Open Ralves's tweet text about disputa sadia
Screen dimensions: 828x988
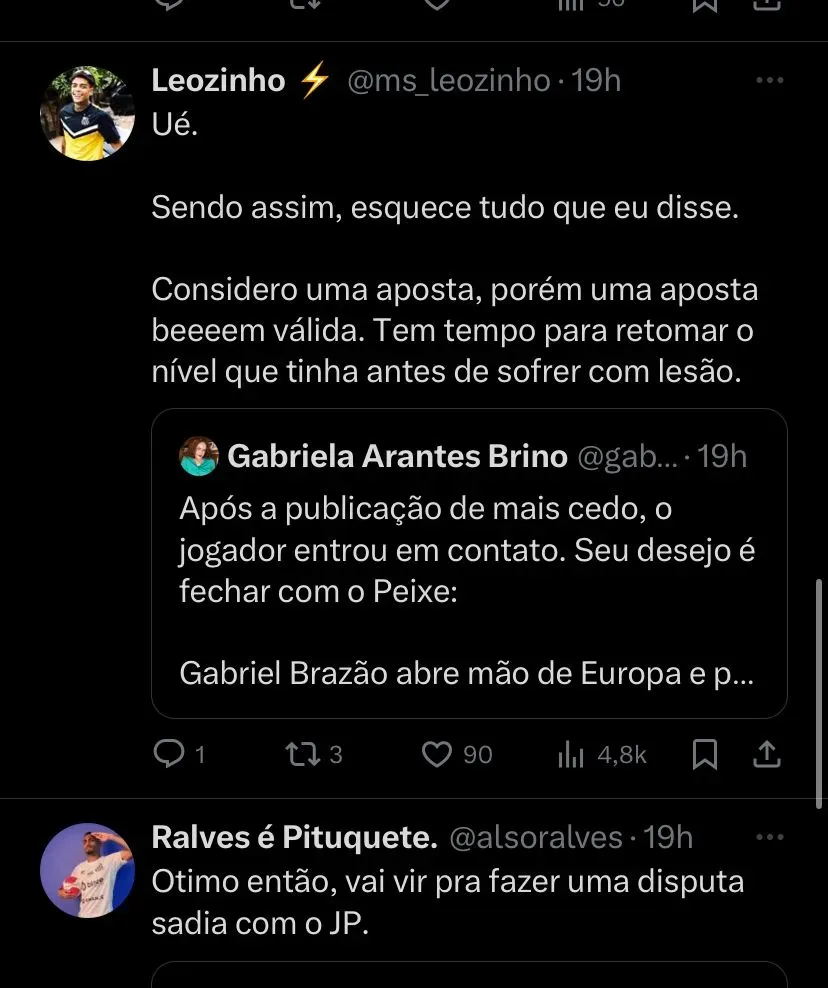pos(447,903)
